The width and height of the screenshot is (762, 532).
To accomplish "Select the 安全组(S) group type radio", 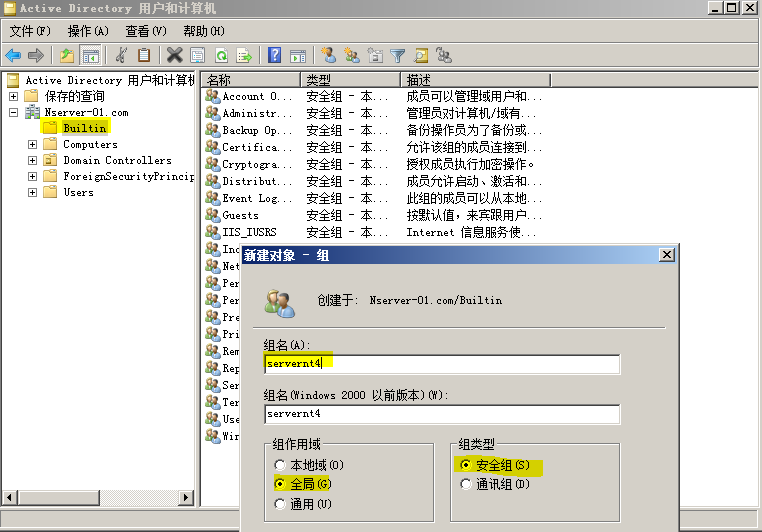I will pos(466,465).
